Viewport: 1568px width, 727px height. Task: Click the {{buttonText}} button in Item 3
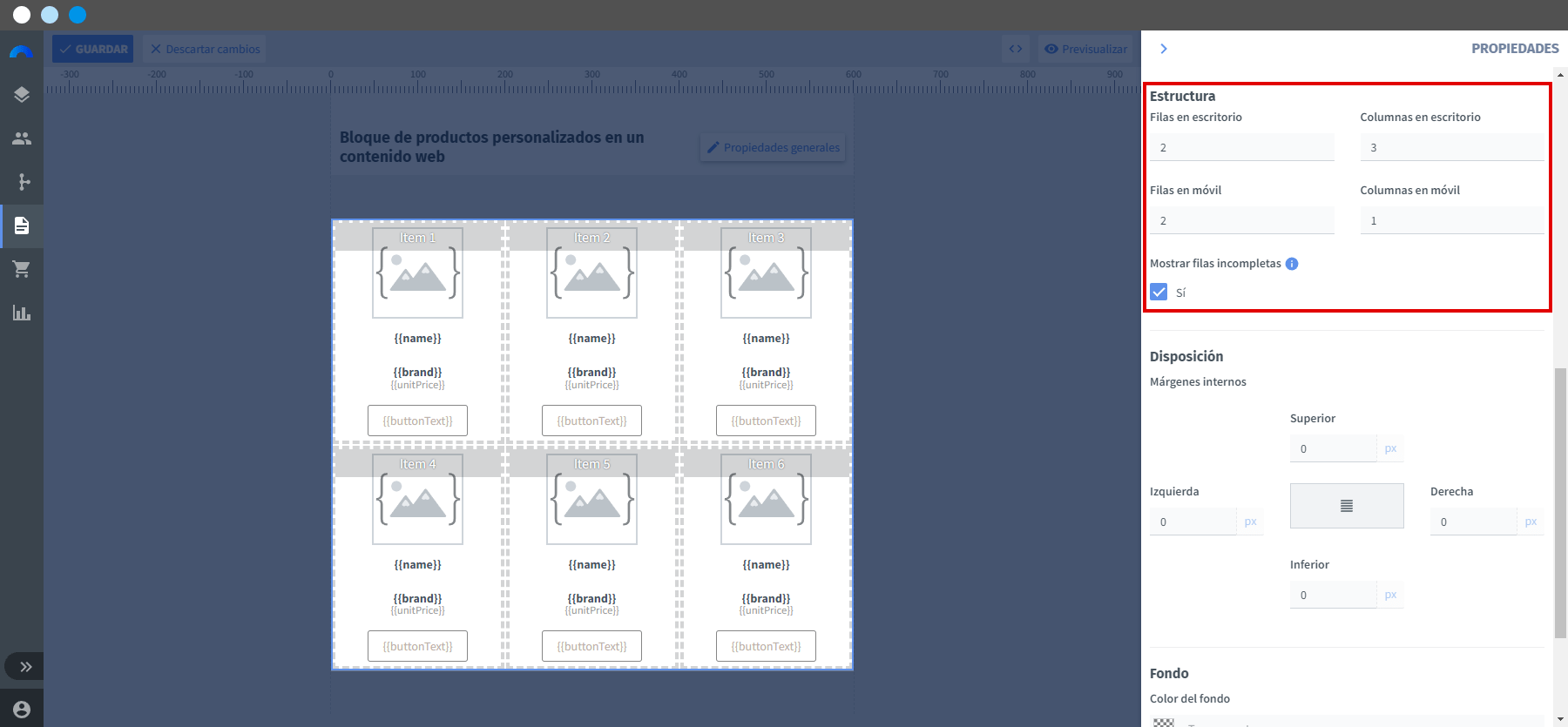point(766,421)
